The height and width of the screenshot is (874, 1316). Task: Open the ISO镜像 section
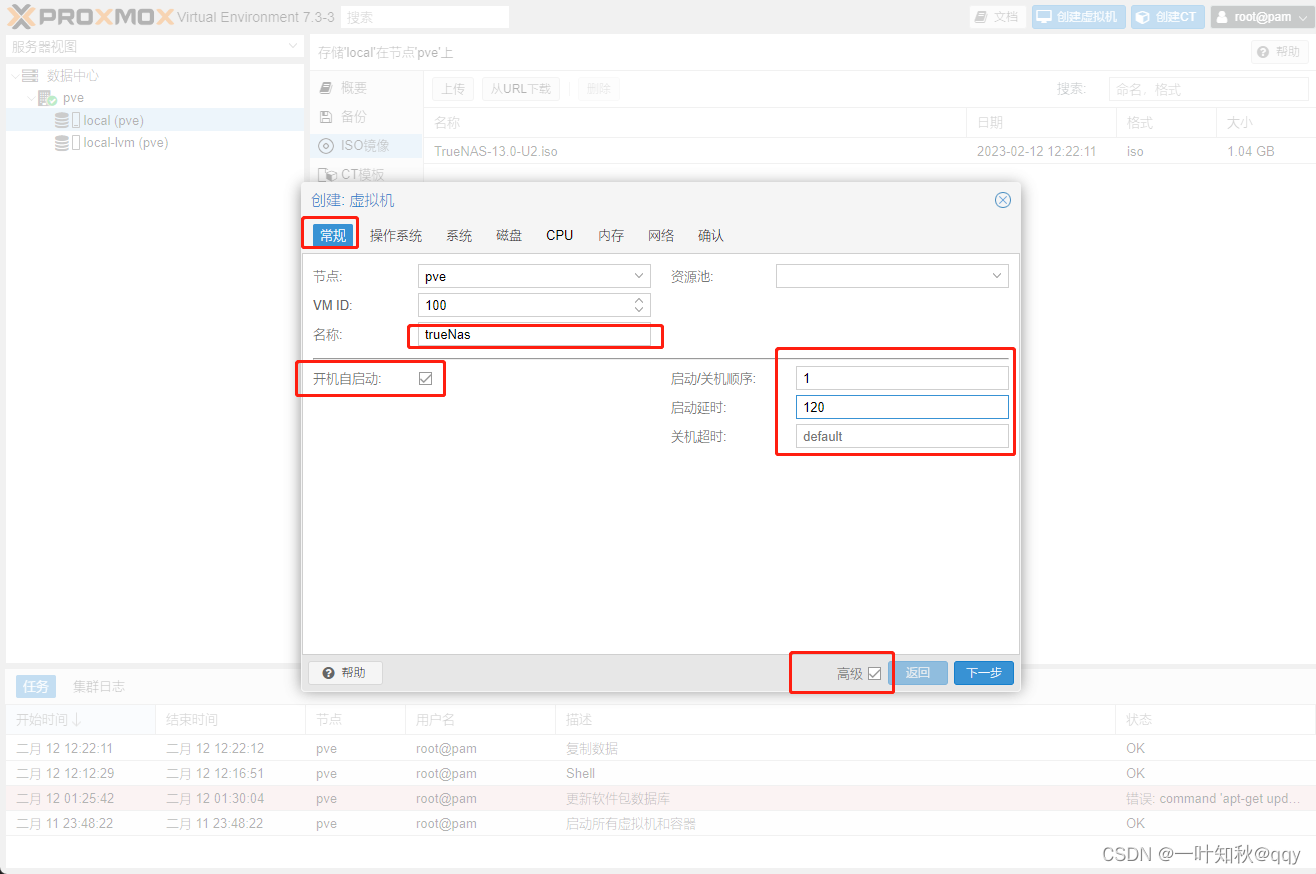pyautogui.click(x=366, y=146)
